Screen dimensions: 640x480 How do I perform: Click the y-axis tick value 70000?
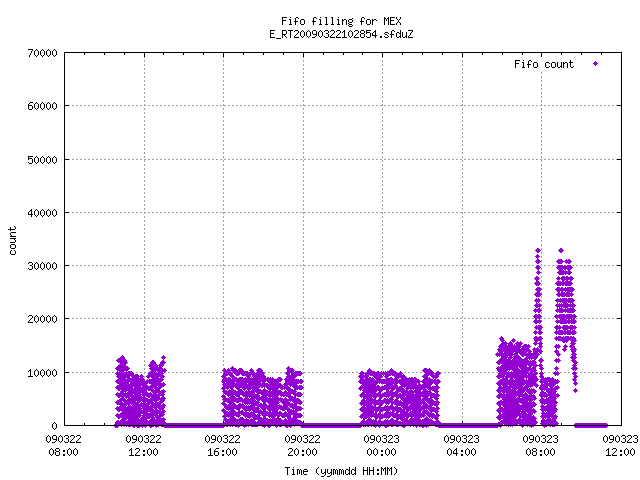[x=42, y=53]
